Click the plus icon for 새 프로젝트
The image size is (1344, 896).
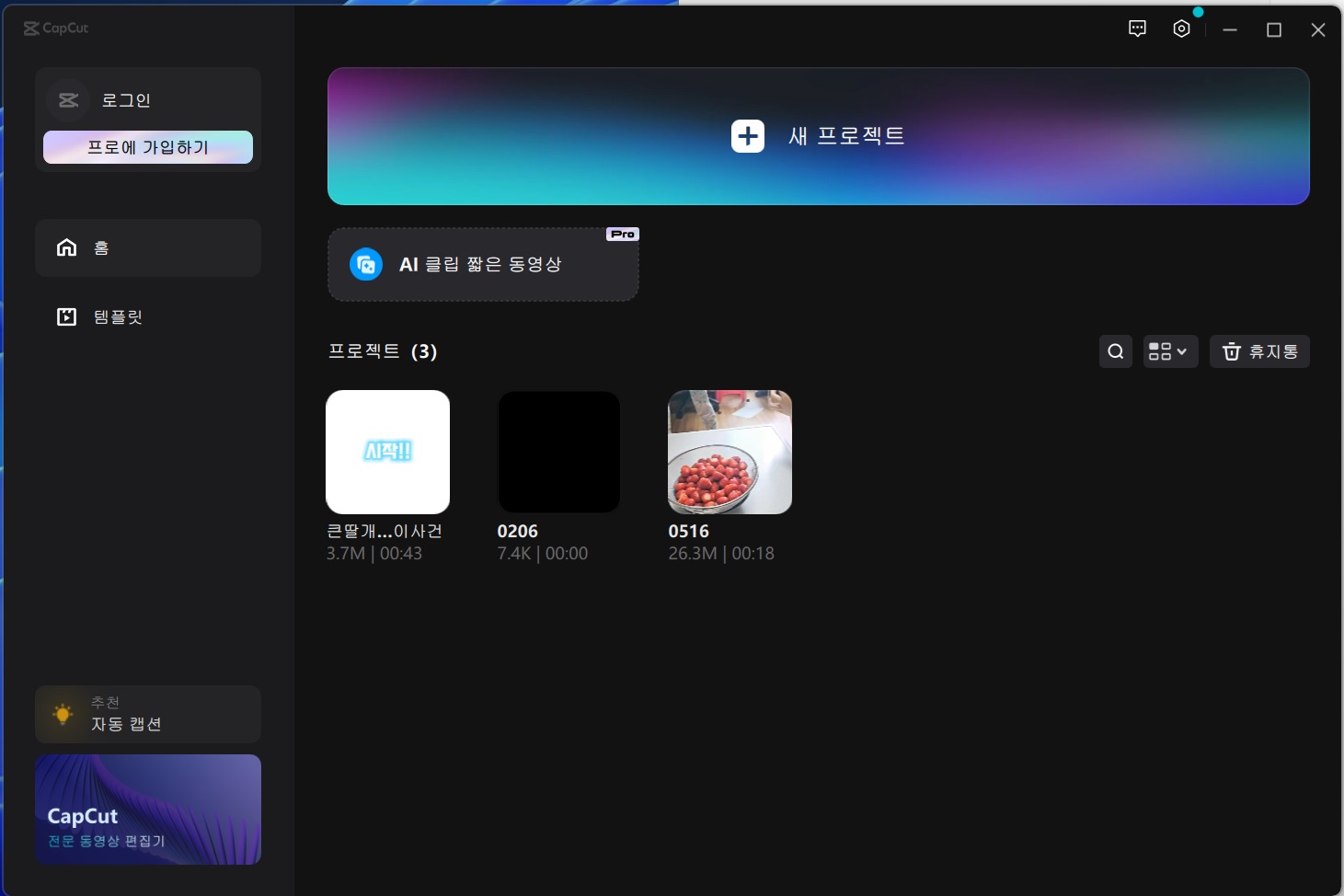click(x=748, y=136)
